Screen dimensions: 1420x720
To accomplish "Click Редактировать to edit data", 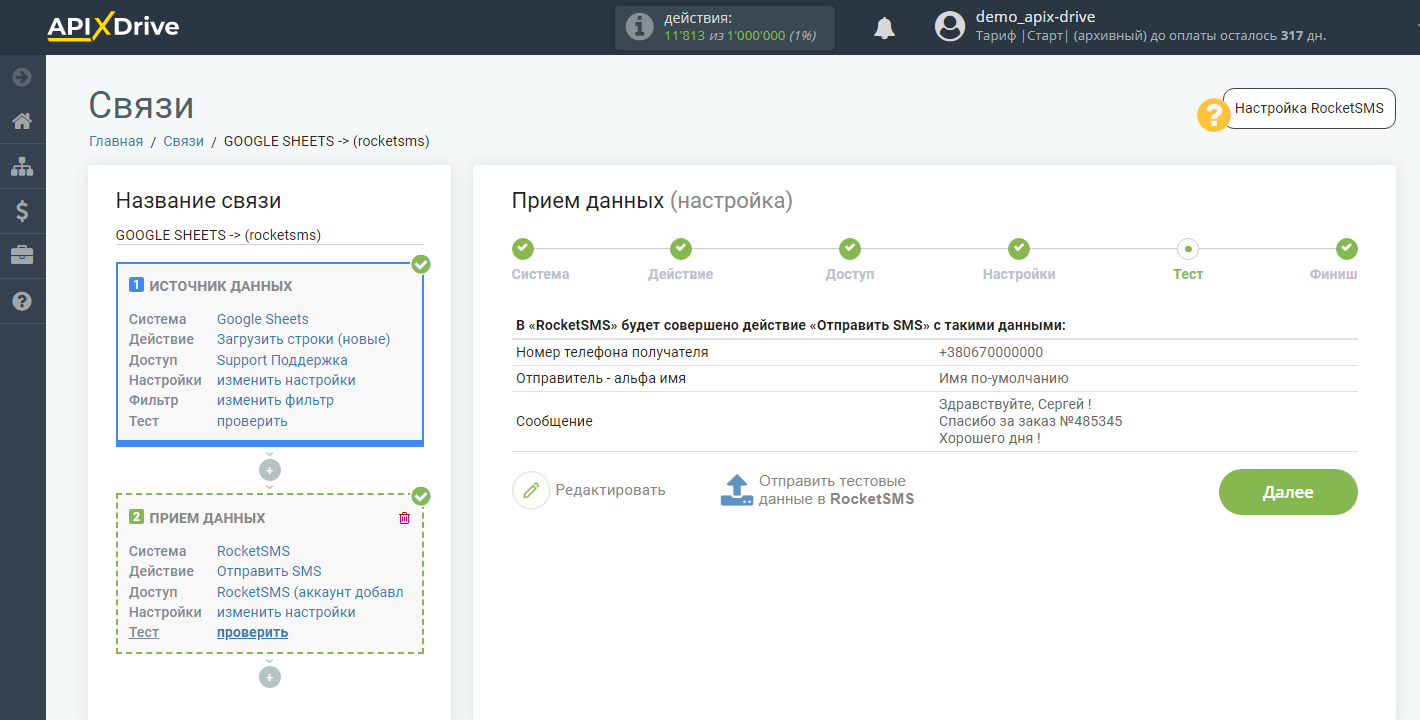I will (x=610, y=490).
